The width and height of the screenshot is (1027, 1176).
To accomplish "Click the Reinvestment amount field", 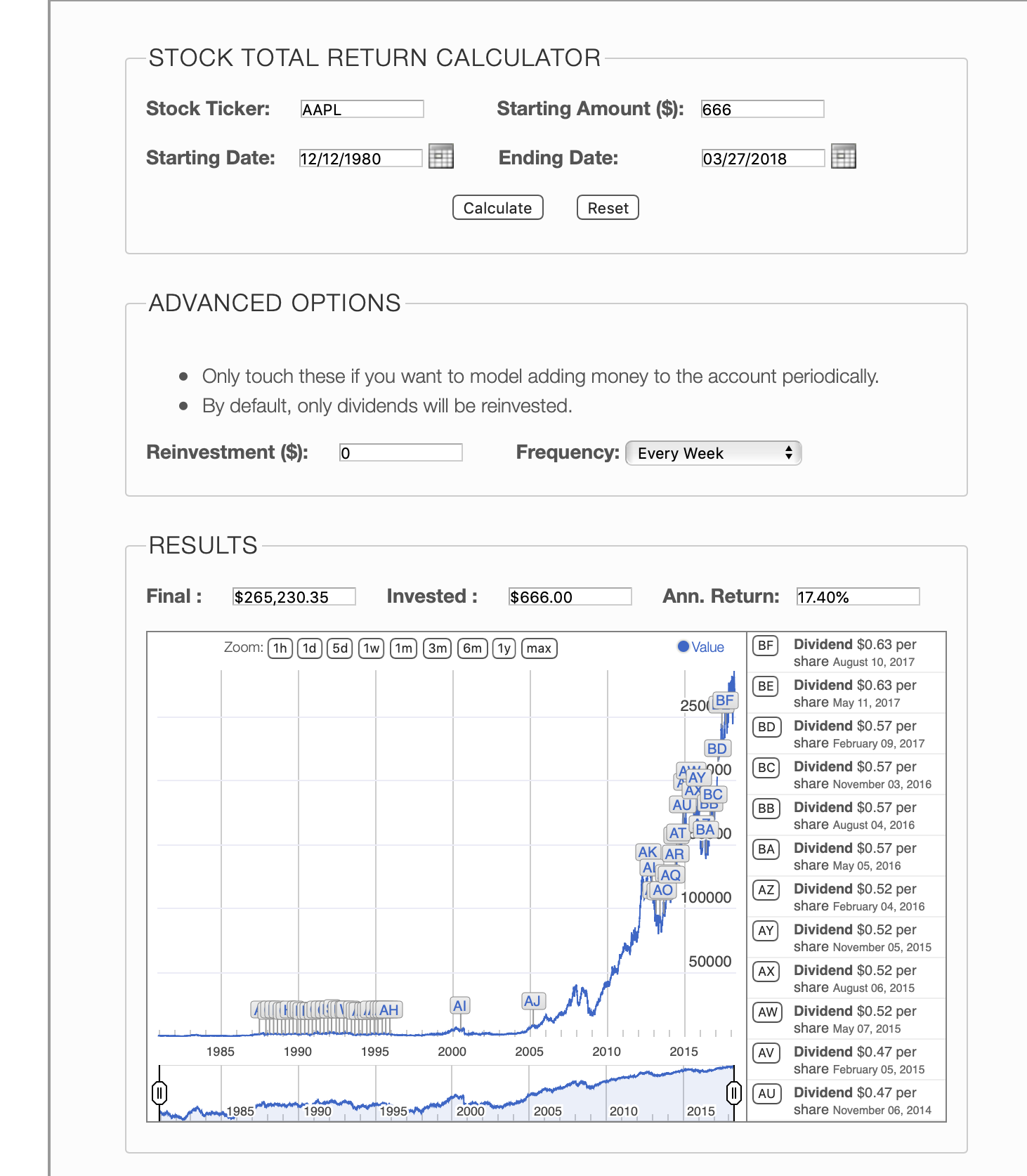I will [x=401, y=452].
